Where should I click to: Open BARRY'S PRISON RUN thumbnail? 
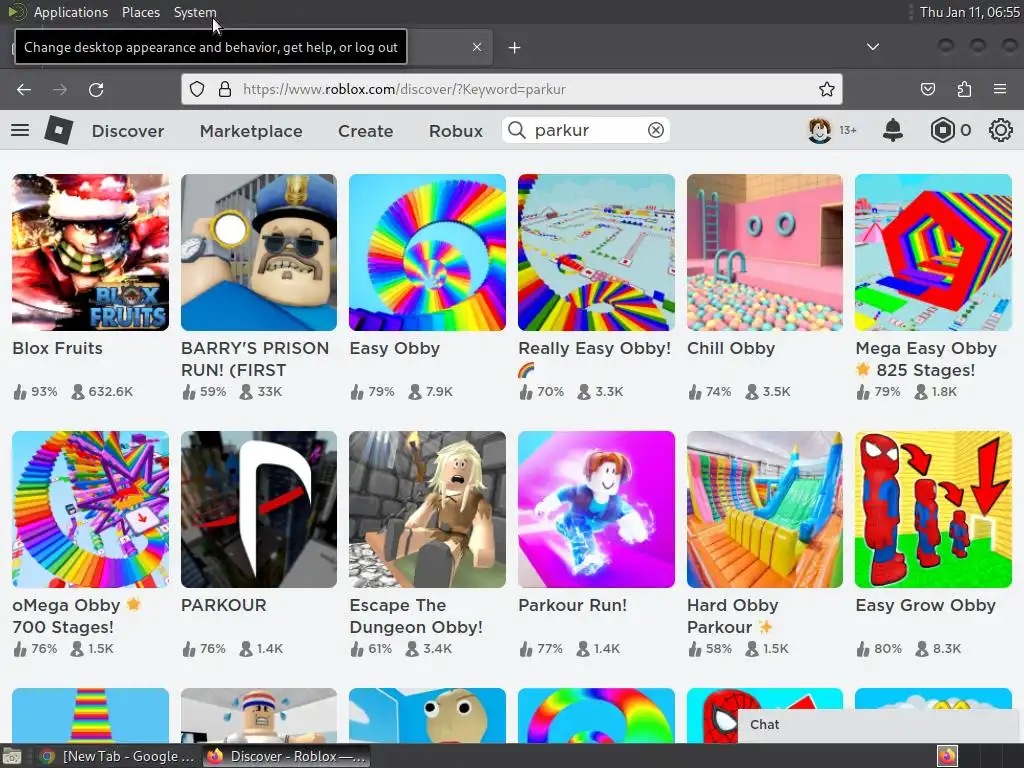[x=259, y=252]
